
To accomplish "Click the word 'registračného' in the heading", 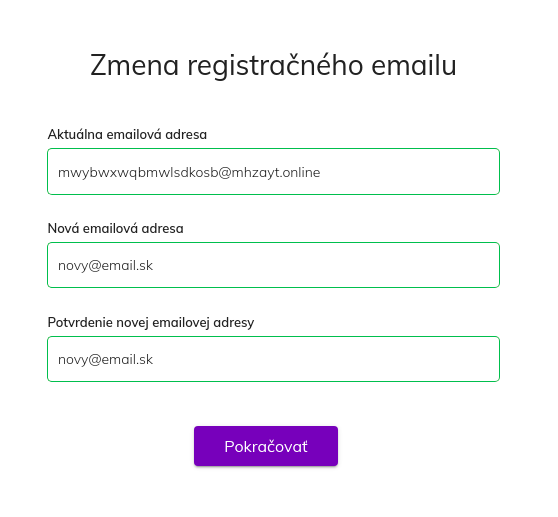I will [275, 66].
